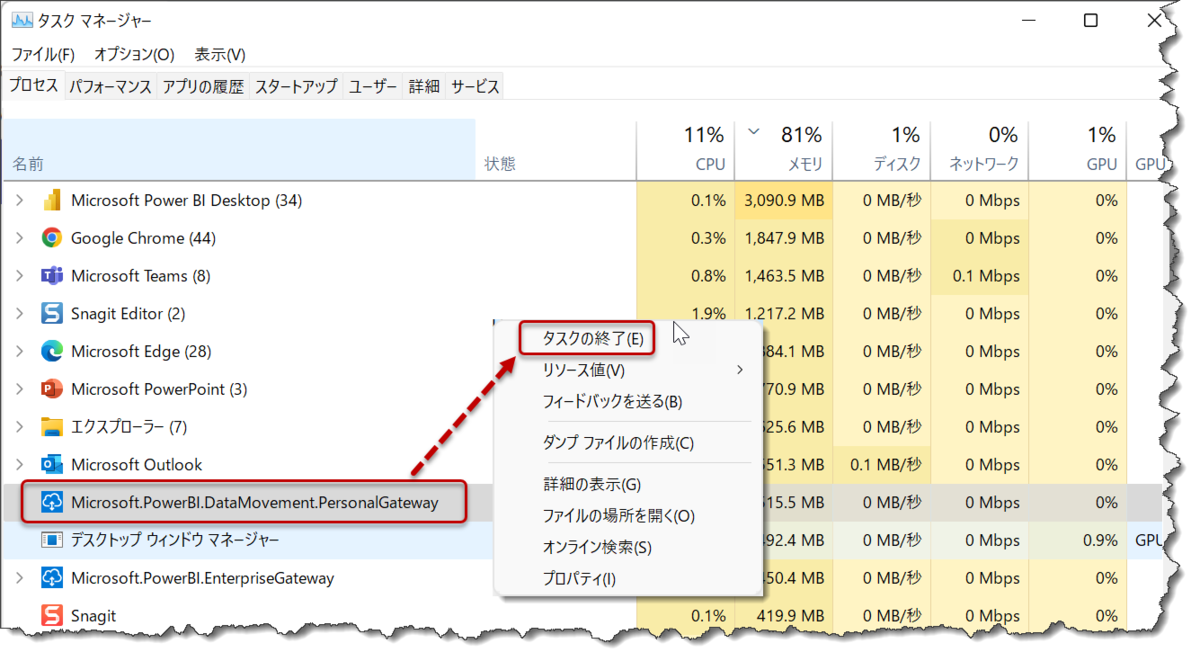Screen dimensions: 1200x661
Task: Click the 1,463.5 MB memory cell
Action: point(785,276)
